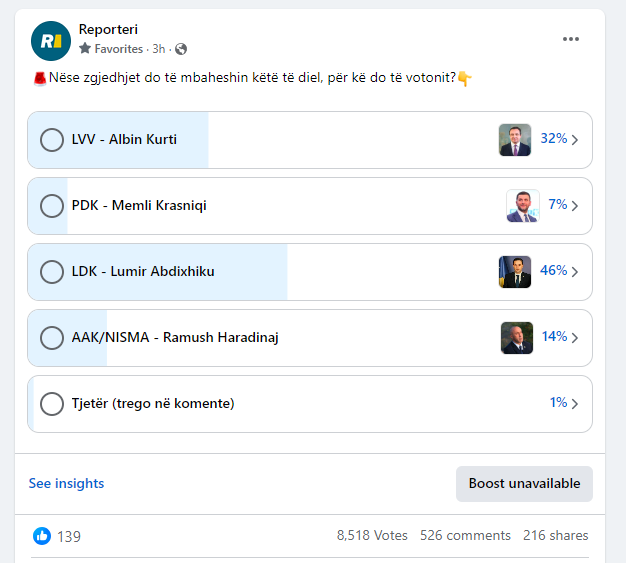Open Albin Kurti voter photo thumbnail

point(515,140)
